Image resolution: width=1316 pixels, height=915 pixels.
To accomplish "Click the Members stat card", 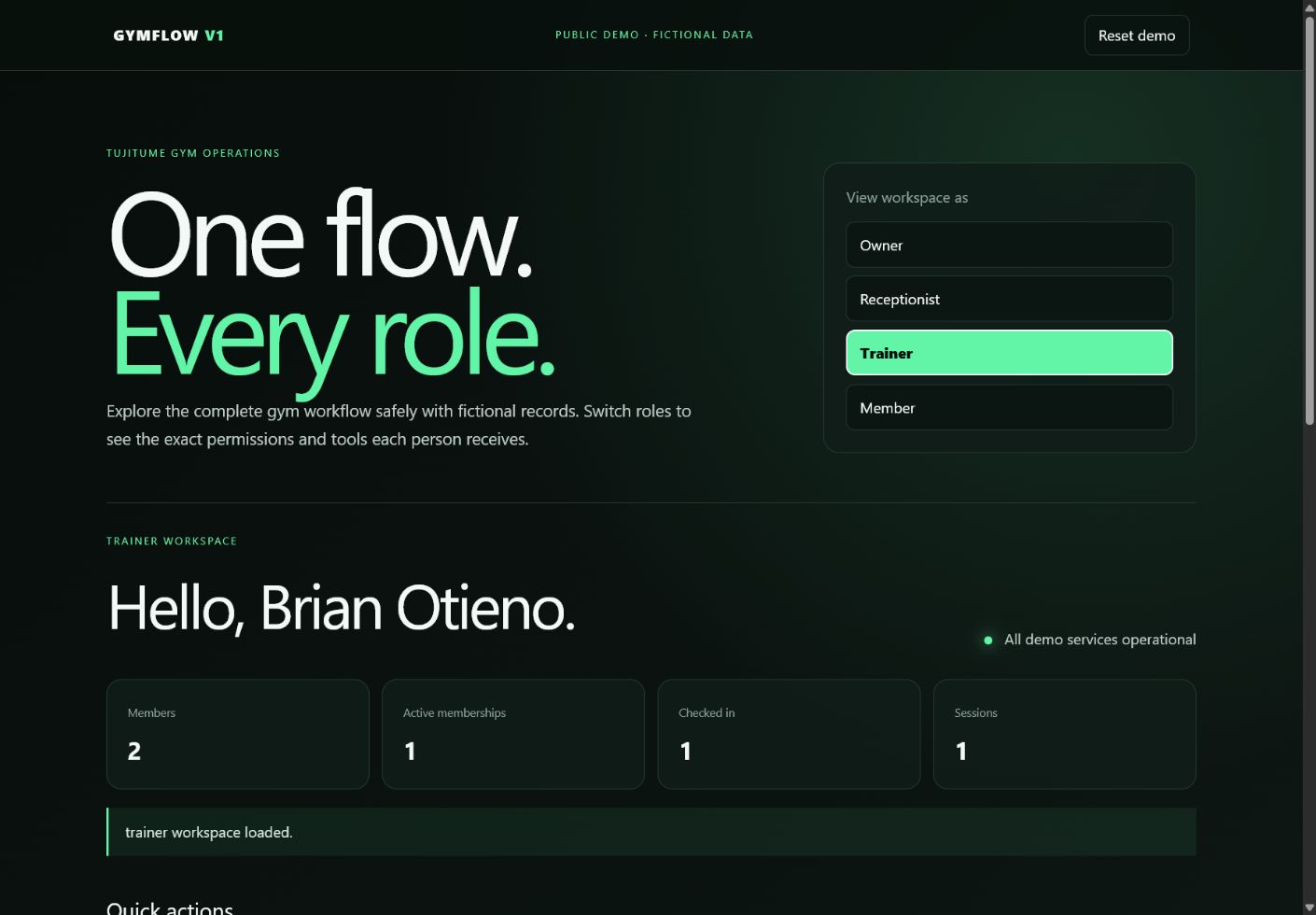I will (238, 734).
